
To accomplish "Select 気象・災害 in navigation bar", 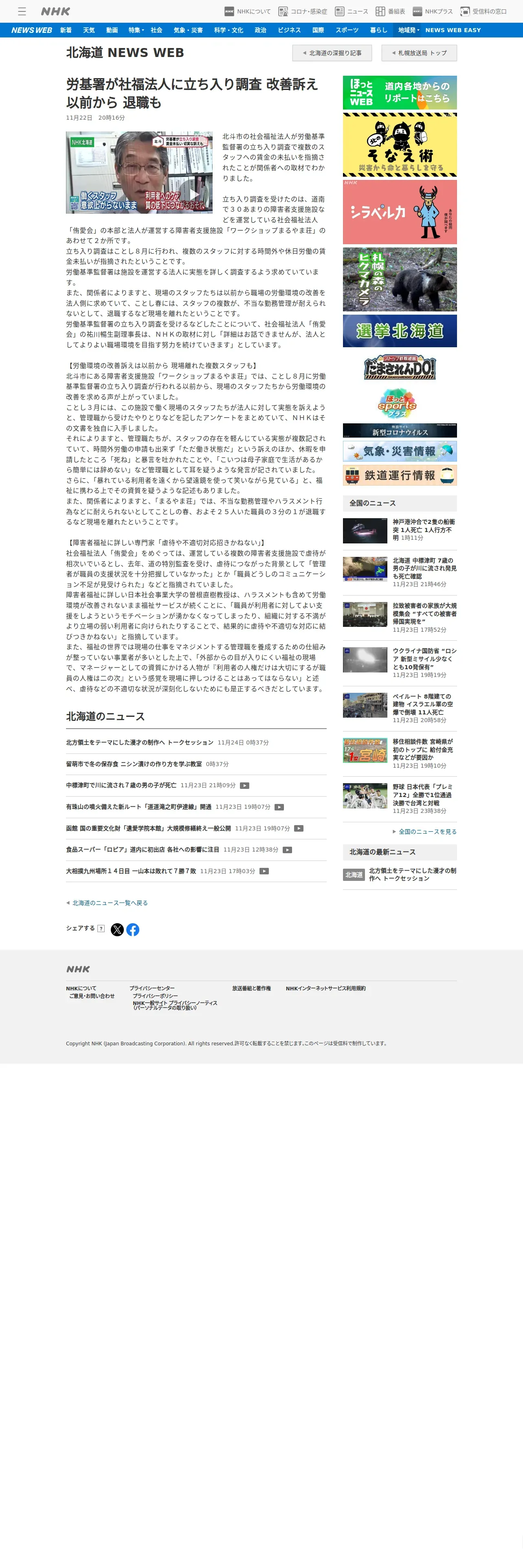I will [188, 30].
